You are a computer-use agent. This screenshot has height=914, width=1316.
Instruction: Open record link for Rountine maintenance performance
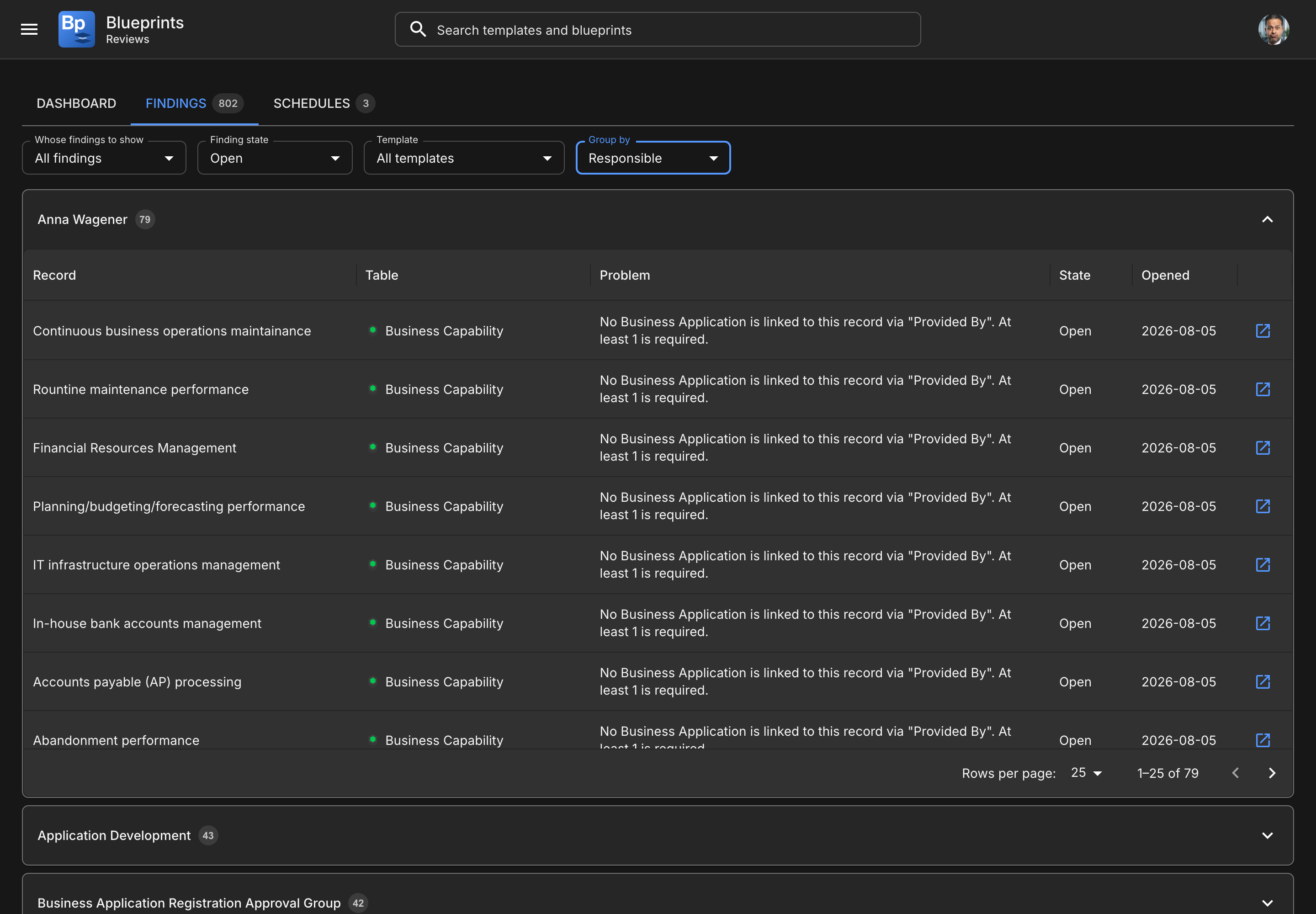[x=1263, y=389]
